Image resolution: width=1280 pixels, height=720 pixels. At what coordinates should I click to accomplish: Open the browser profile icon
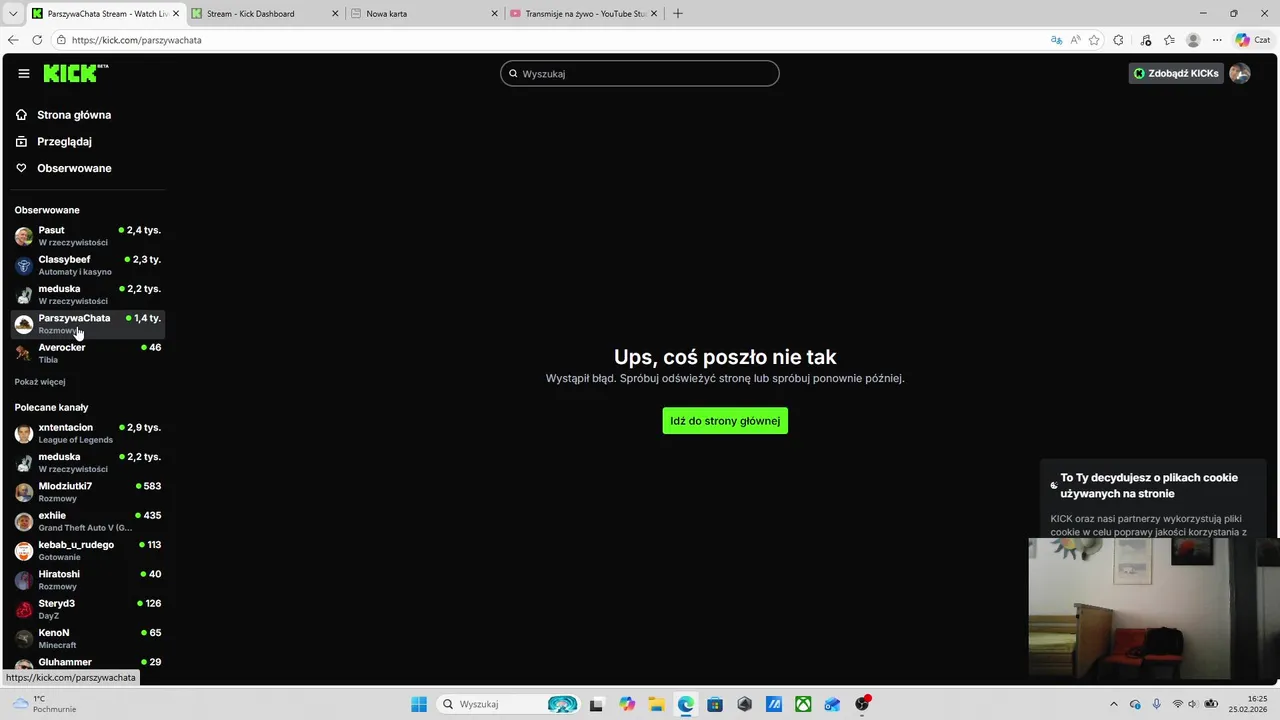pyautogui.click(x=1193, y=40)
